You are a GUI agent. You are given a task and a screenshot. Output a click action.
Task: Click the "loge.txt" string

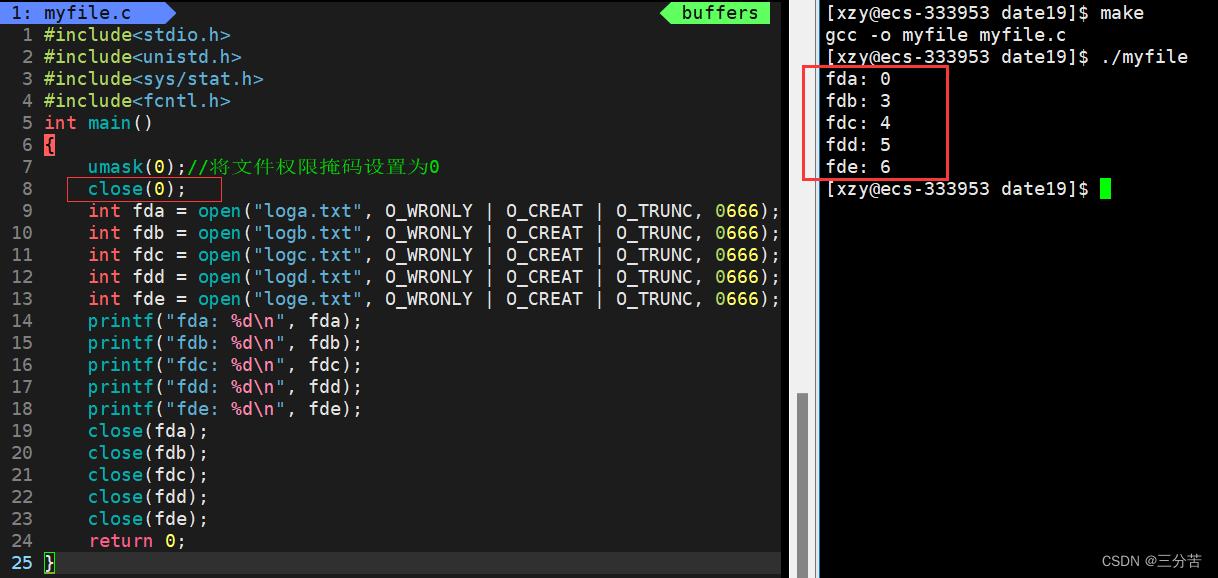pos(308,299)
